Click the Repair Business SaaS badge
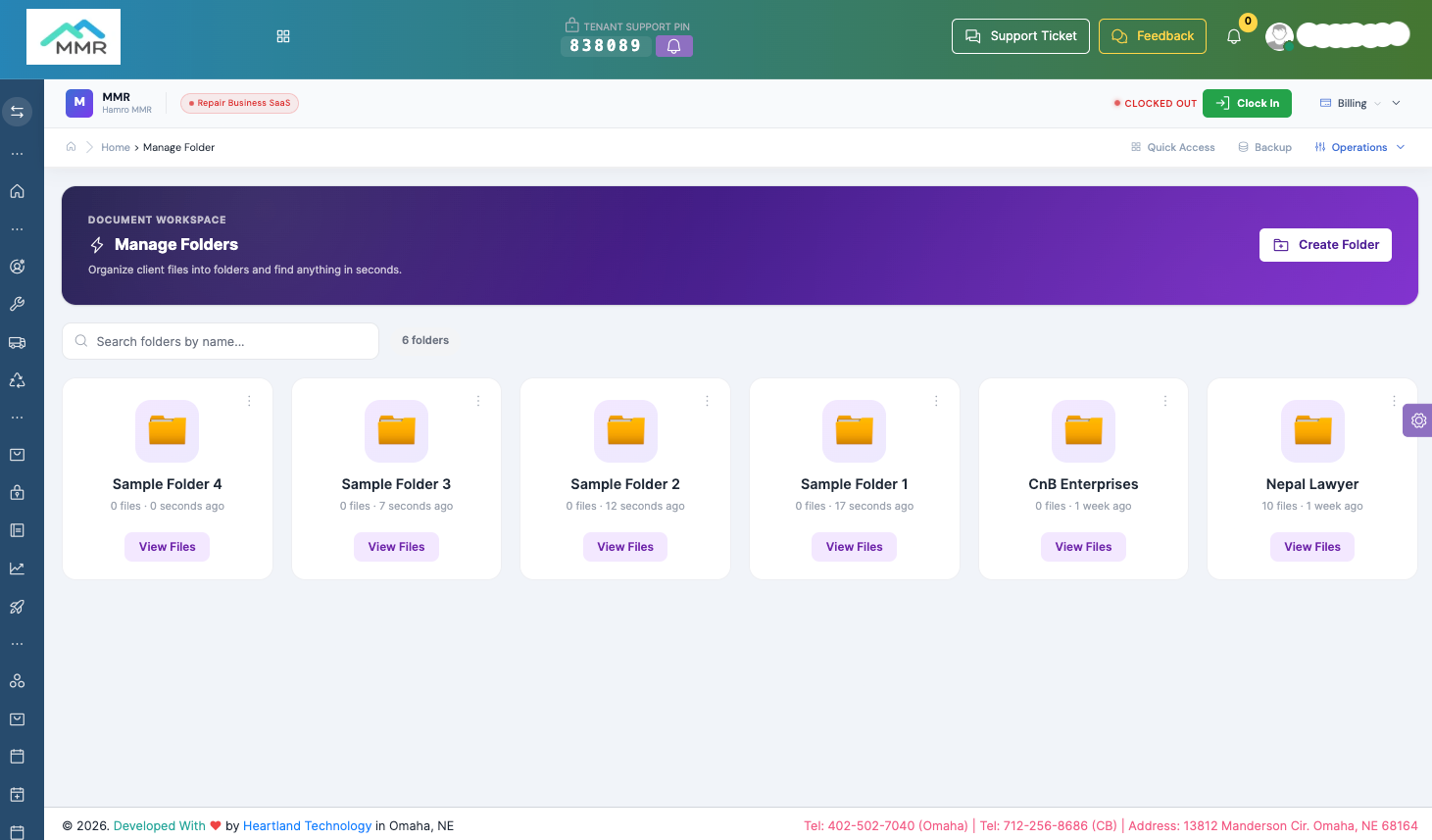1432x840 pixels. pyautogui.click(x=240, y=103)
